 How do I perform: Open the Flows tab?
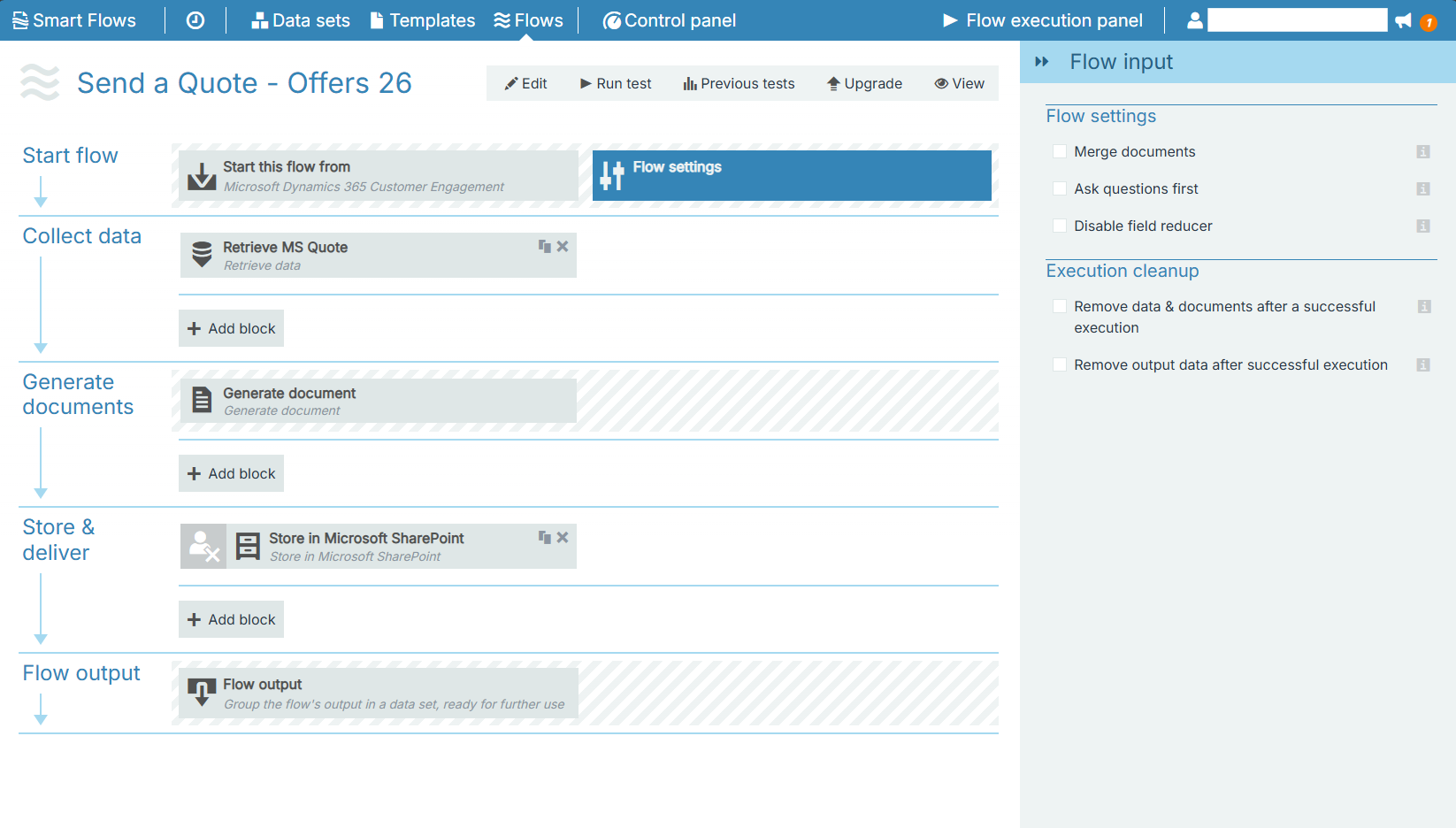point(529,20)
